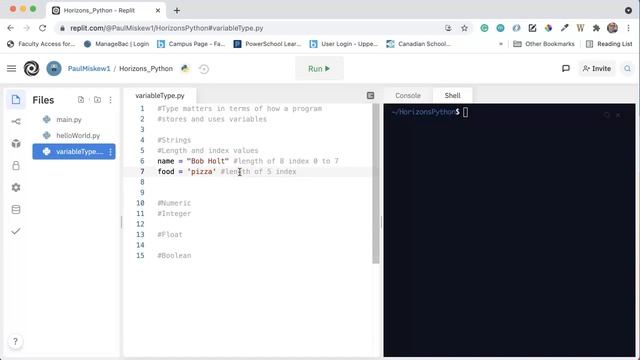Click the Horizons_Python repl name

click(146, 69)
